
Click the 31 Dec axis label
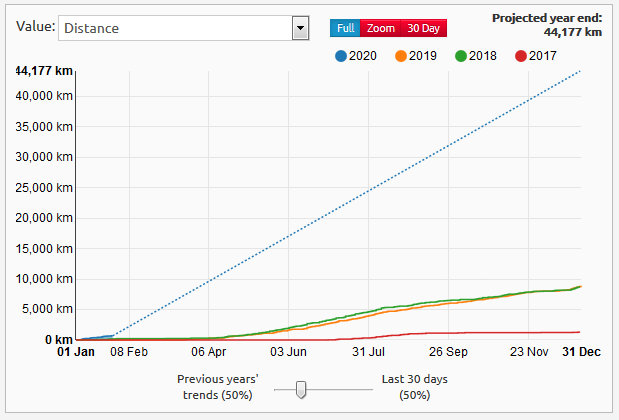(x=580, y=352)
